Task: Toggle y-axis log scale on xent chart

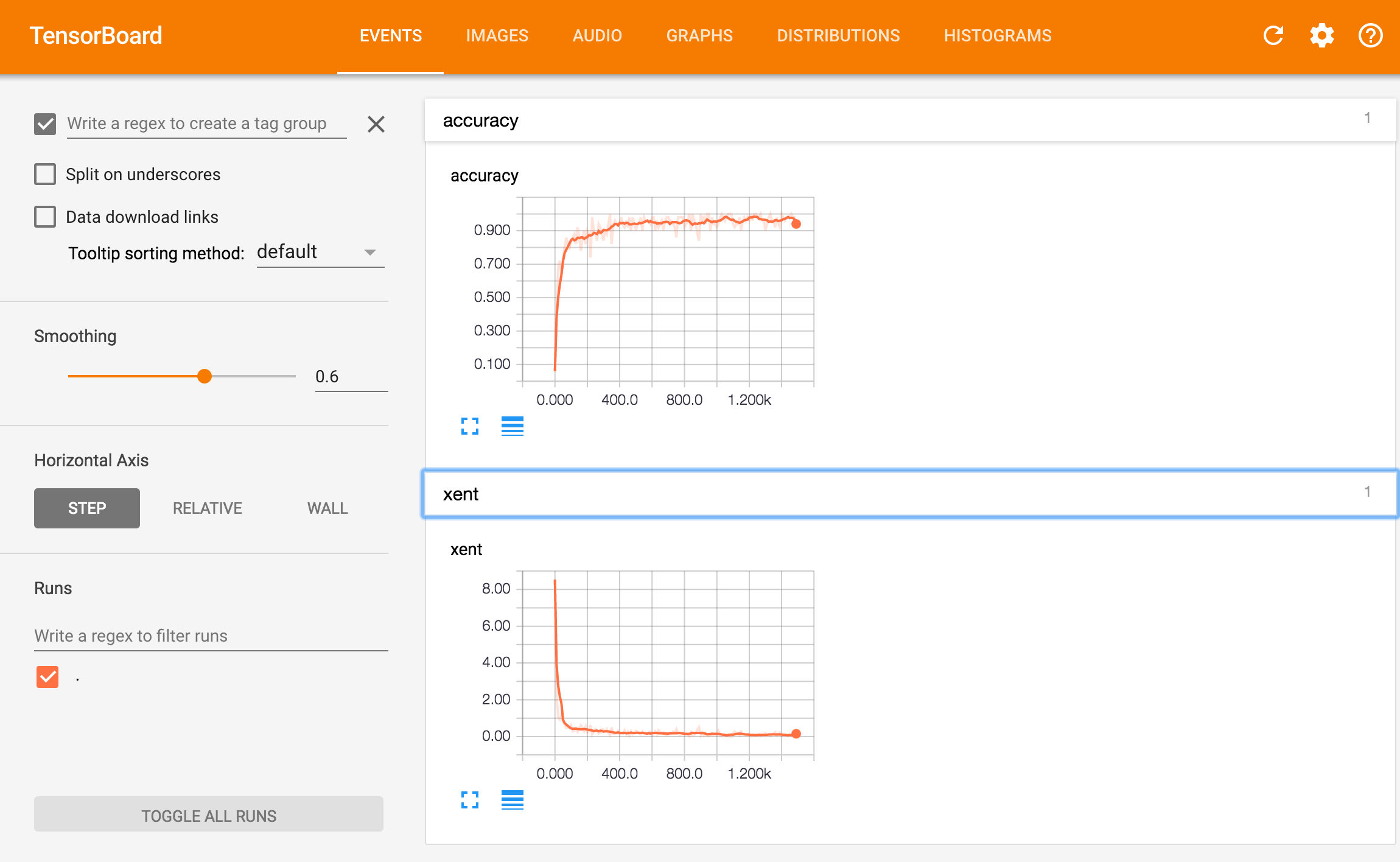Action: pyautogui.click(x=512, y=800)
